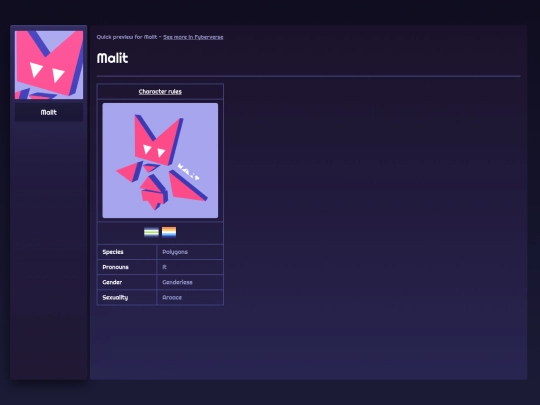Click 'Quick preview for Malit' text
540x405 pixels.
[x=127, y=37]
